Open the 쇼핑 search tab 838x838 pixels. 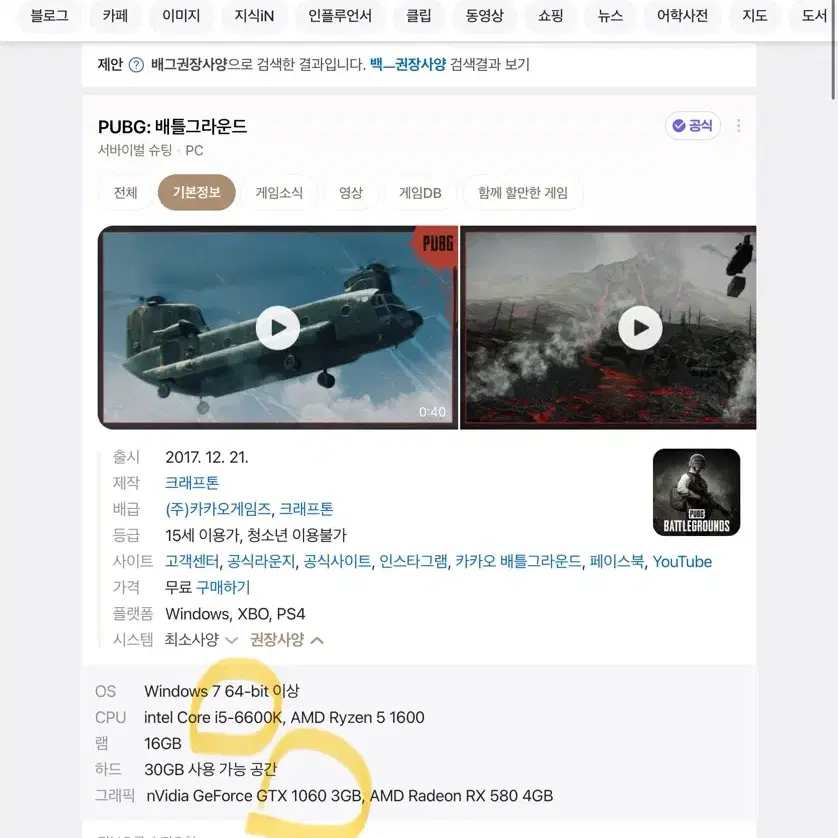[550, 16]
